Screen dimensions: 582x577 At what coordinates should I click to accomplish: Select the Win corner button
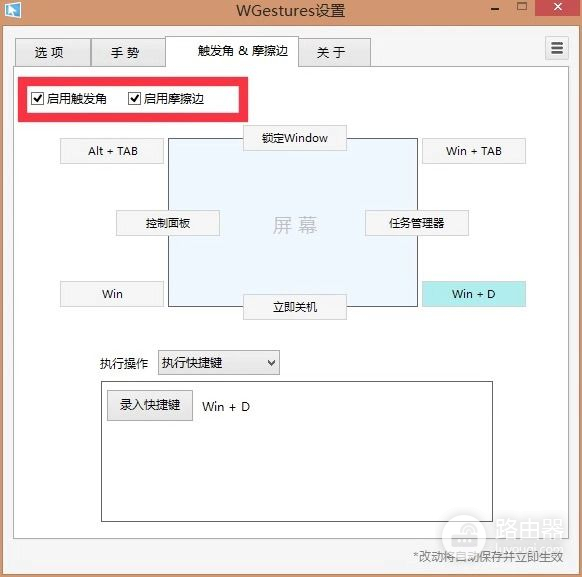click(x=112, y=294)
